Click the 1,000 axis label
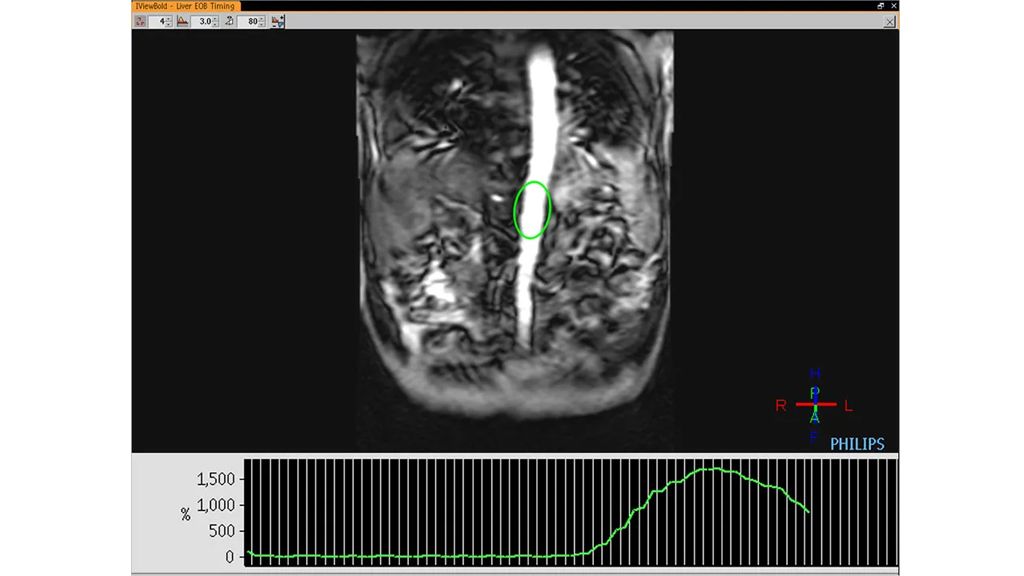Image resolution: width=1024 pixels, height=576 pixels. (x=216, y=505)
